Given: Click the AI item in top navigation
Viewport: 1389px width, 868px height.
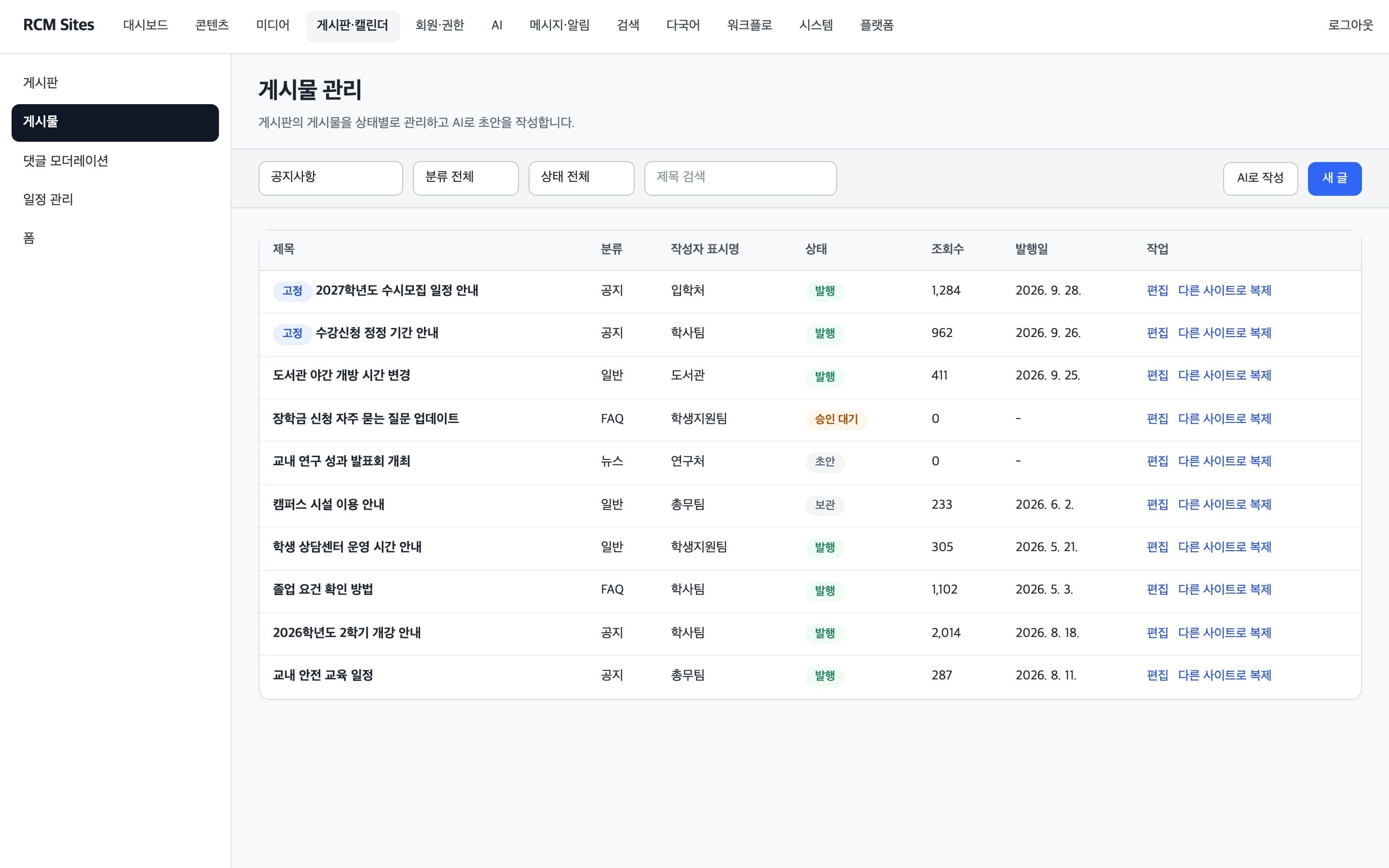Looking at the screenshot, I should (x=496, y=25).
